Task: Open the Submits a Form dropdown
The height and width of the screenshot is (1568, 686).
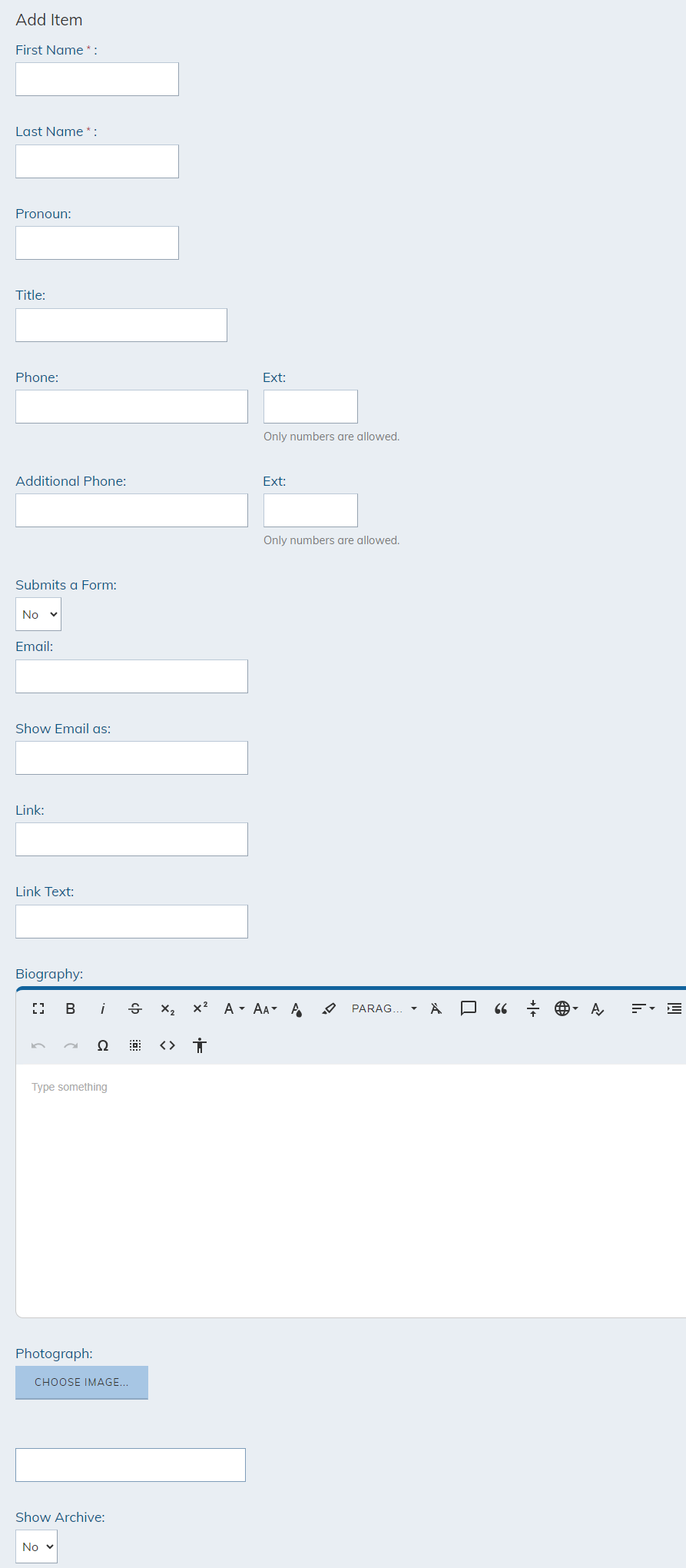Action: [x=38, y=614]
